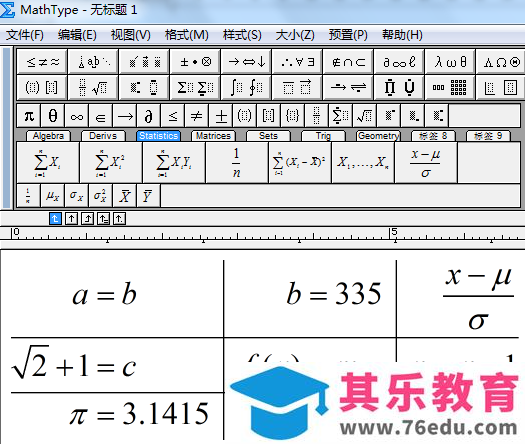The width and height of the screenshot is (525, 444).
Task: Insert the 1 over n fraction
Action: click(237, 162)
